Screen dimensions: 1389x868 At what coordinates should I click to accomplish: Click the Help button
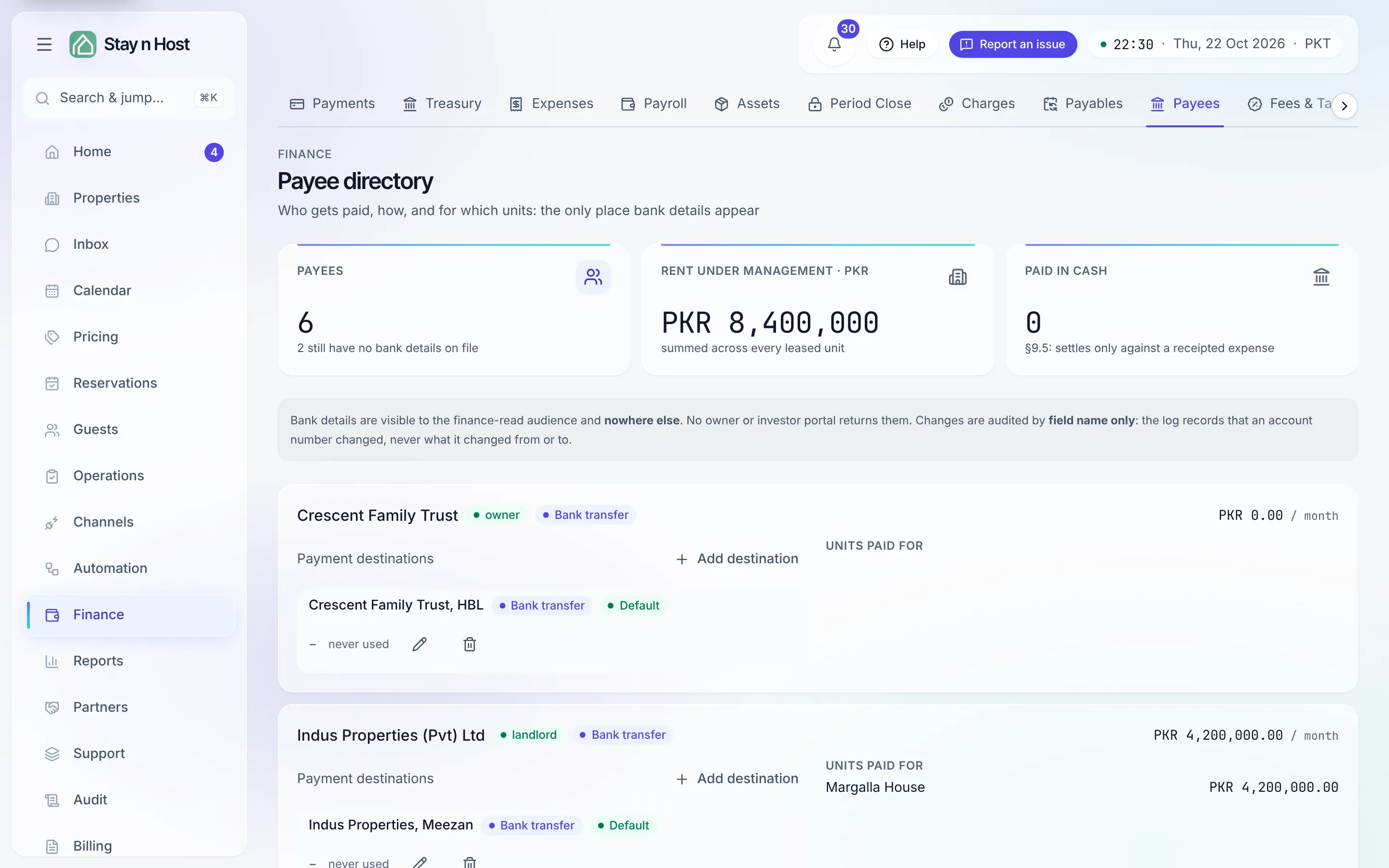pos(902,44)
